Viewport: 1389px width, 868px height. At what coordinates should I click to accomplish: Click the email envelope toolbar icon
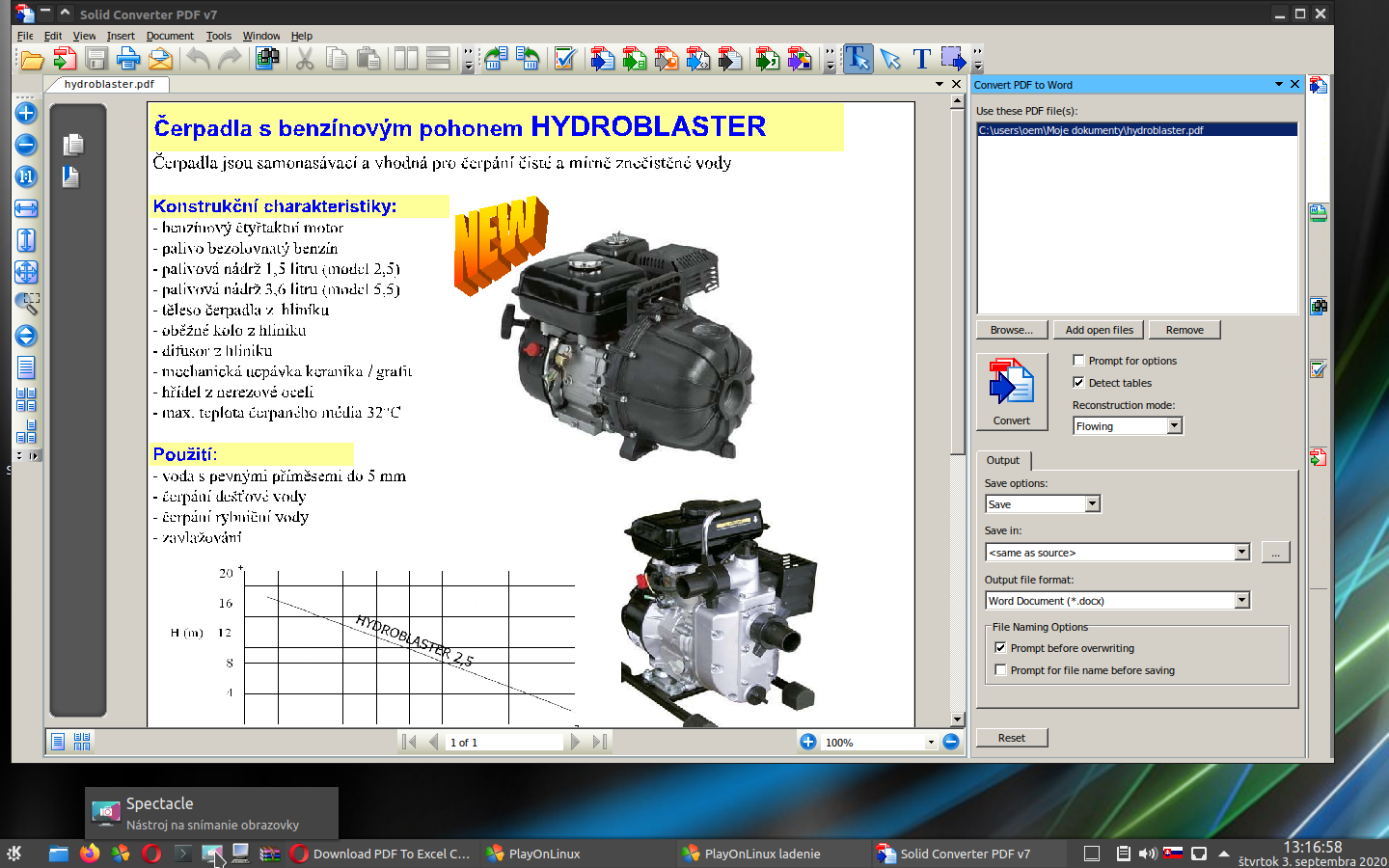[x=160, y=60]
